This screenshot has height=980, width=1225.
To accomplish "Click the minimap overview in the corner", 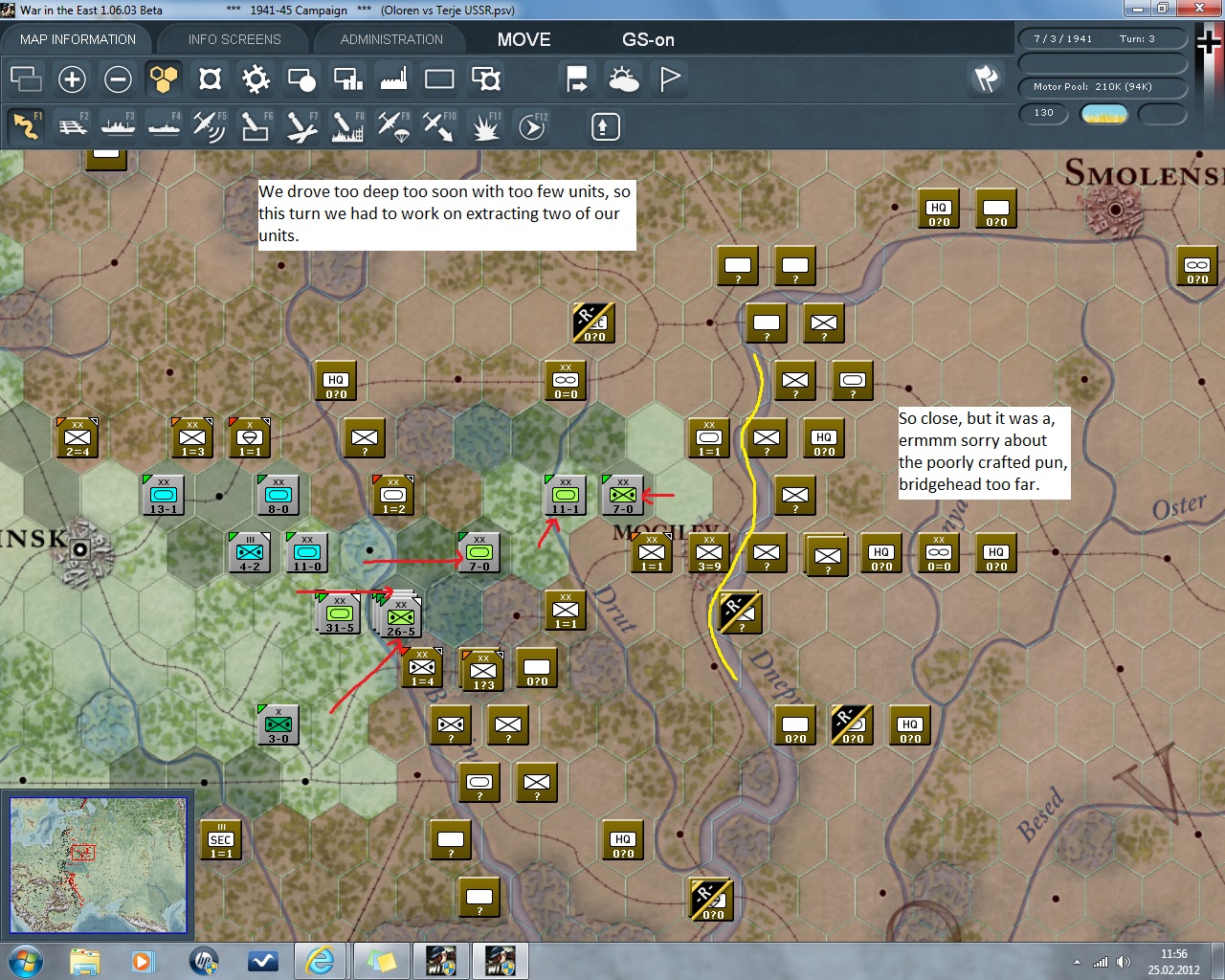I will [99, 865].
